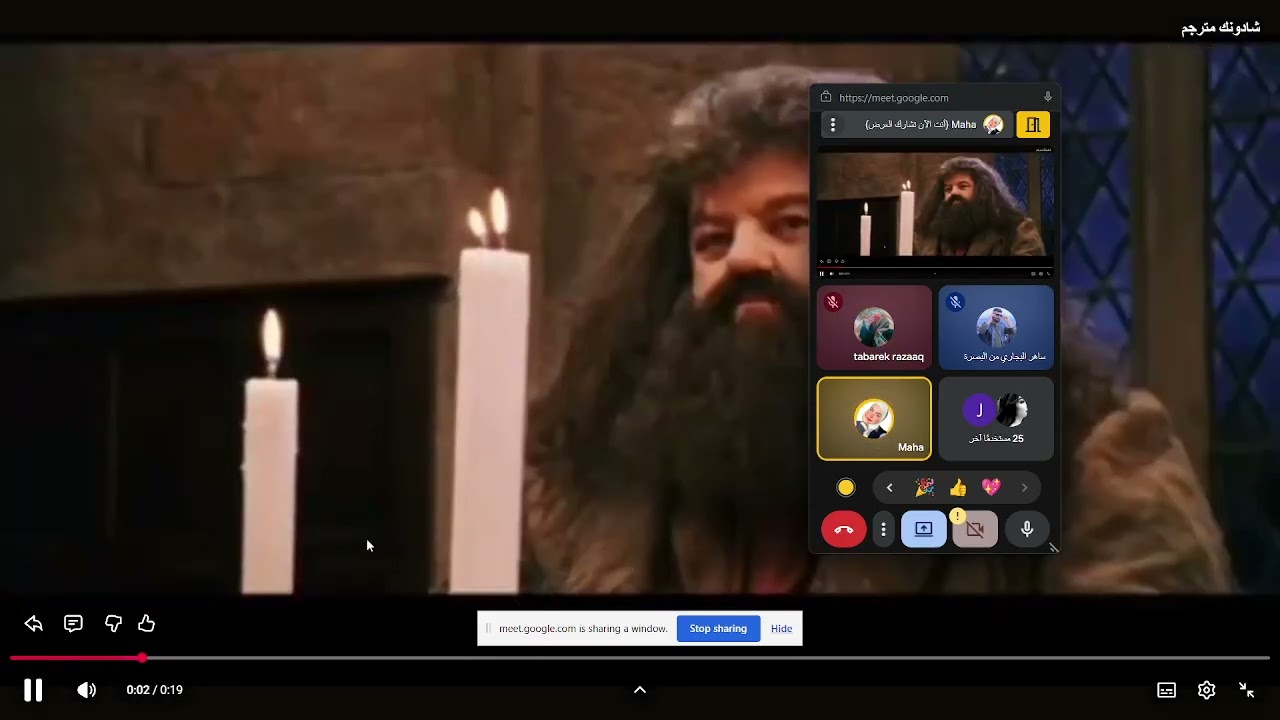
Task: Click the drag handle on the sharing bar
Action: (488, 629)
